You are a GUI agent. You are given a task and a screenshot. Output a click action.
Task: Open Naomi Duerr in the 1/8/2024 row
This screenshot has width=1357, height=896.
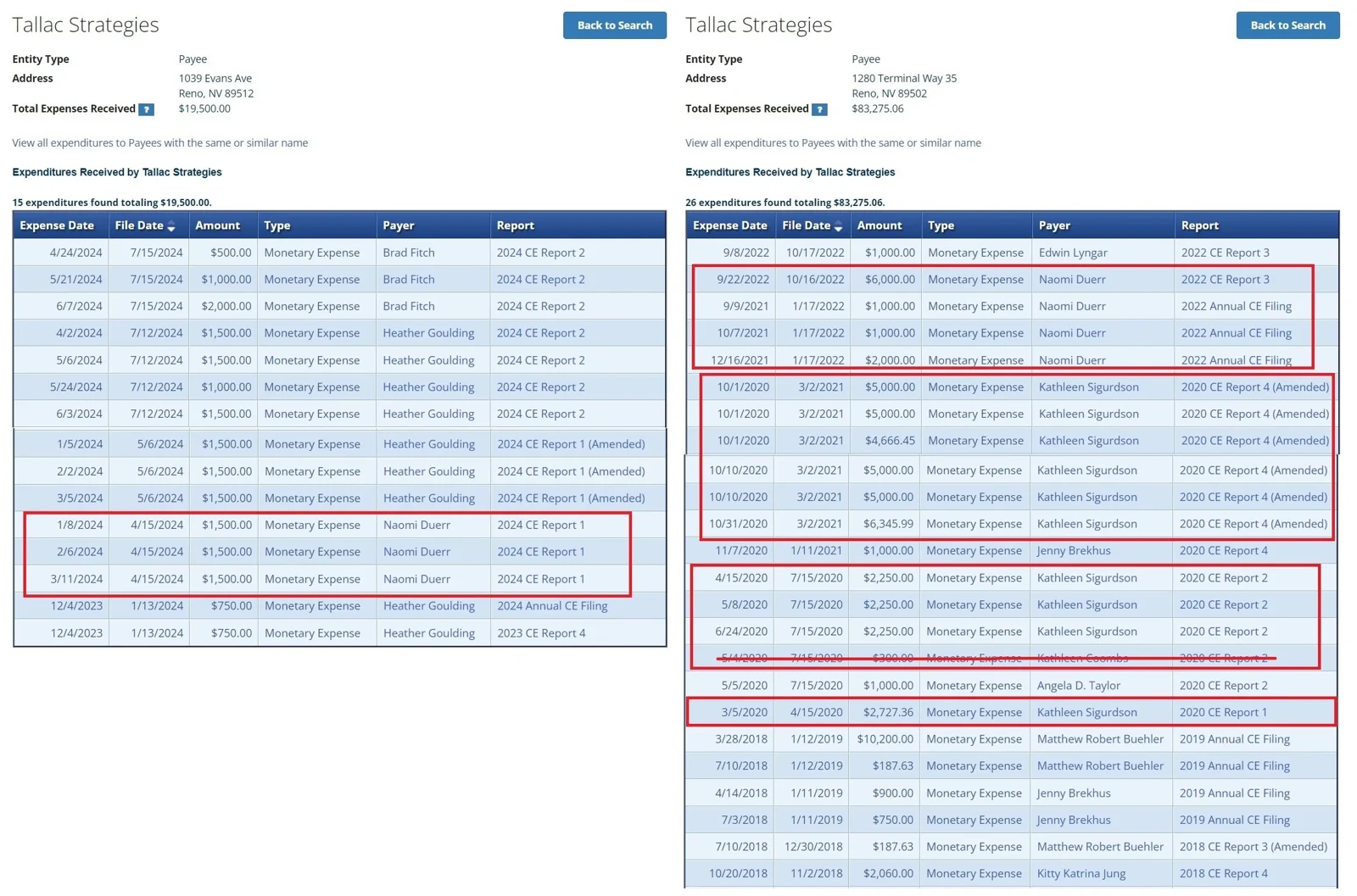[416, 525]
